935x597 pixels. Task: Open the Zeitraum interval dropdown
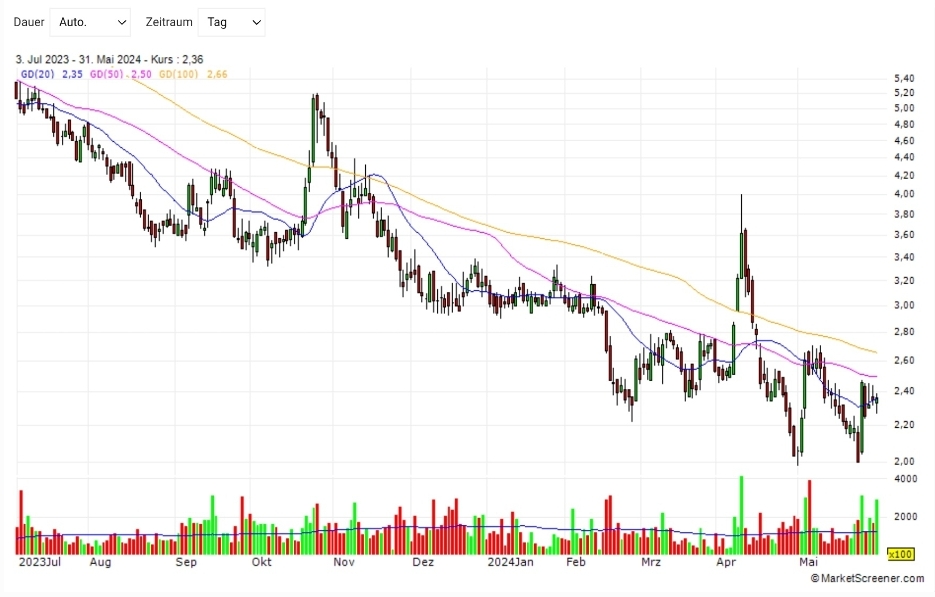pyautogui.click(x=231, y=22)
